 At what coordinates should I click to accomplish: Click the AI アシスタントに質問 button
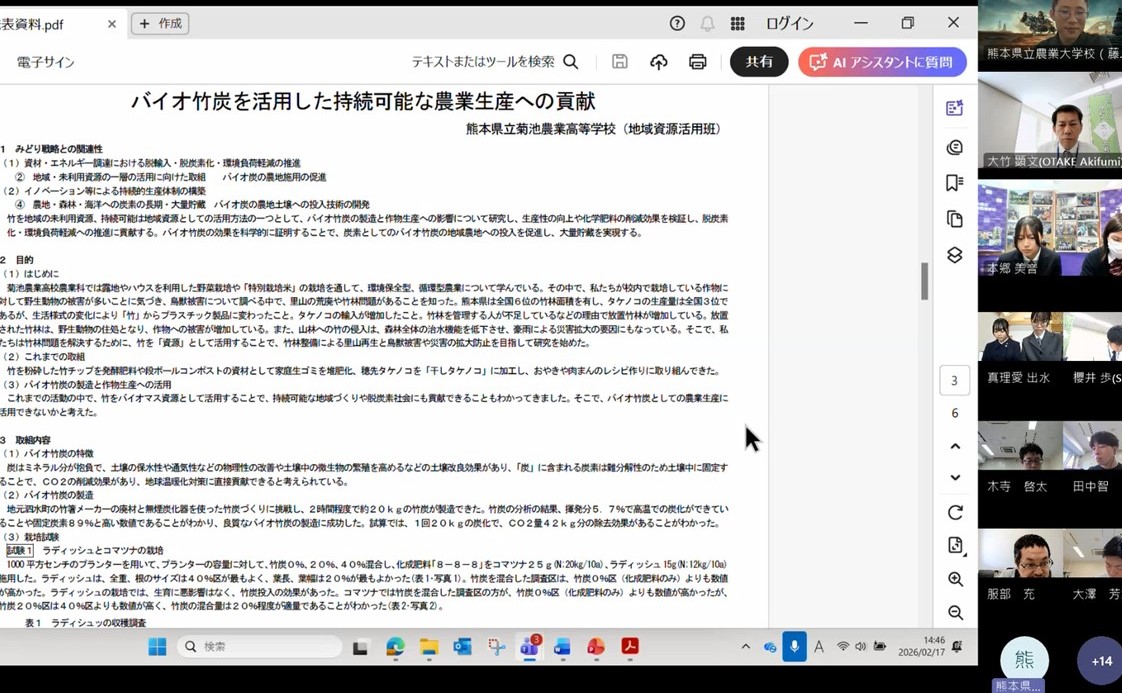point(881,62)
